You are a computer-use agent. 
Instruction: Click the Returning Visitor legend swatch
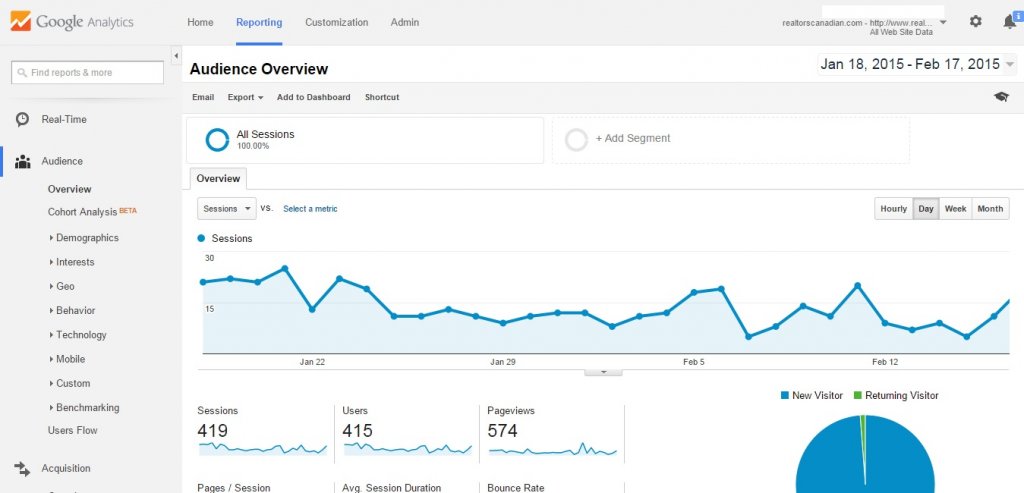tap(857, 396)
